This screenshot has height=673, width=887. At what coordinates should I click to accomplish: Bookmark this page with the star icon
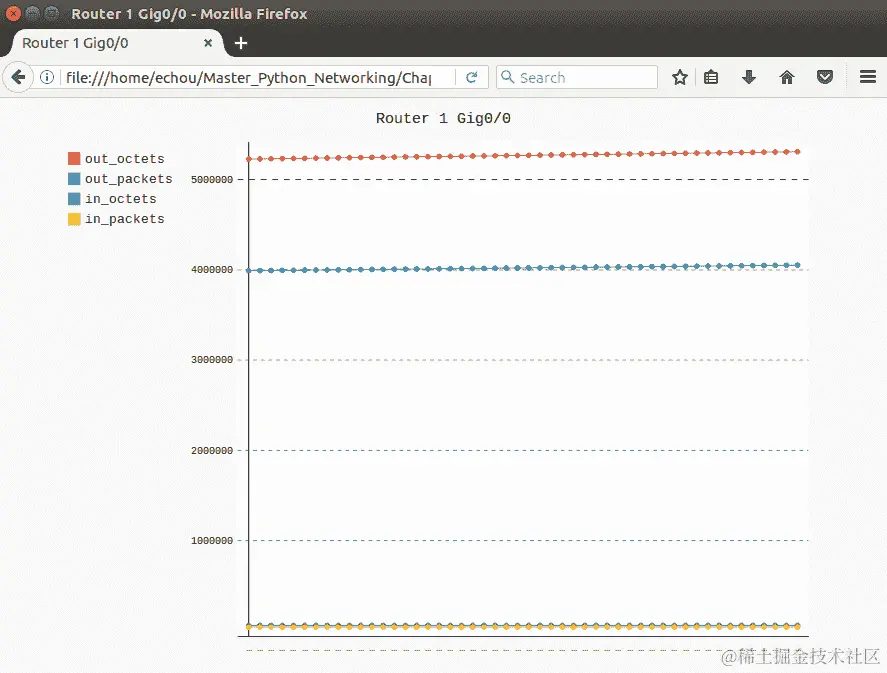tap(679, 77)
